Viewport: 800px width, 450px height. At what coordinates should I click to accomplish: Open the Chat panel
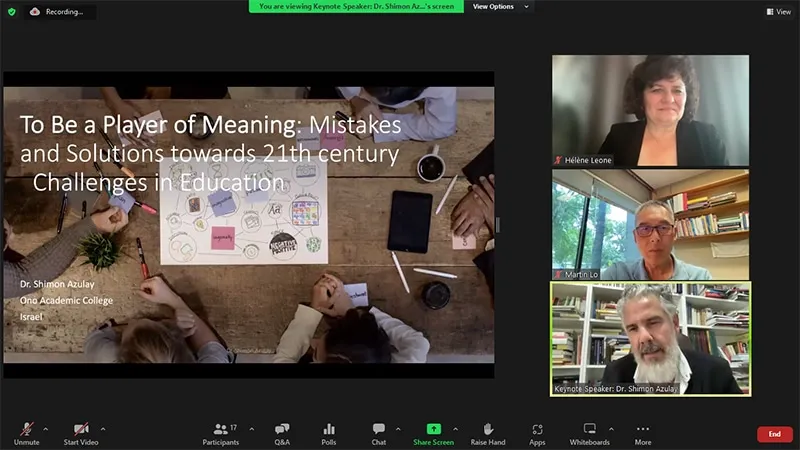point(379,432)
